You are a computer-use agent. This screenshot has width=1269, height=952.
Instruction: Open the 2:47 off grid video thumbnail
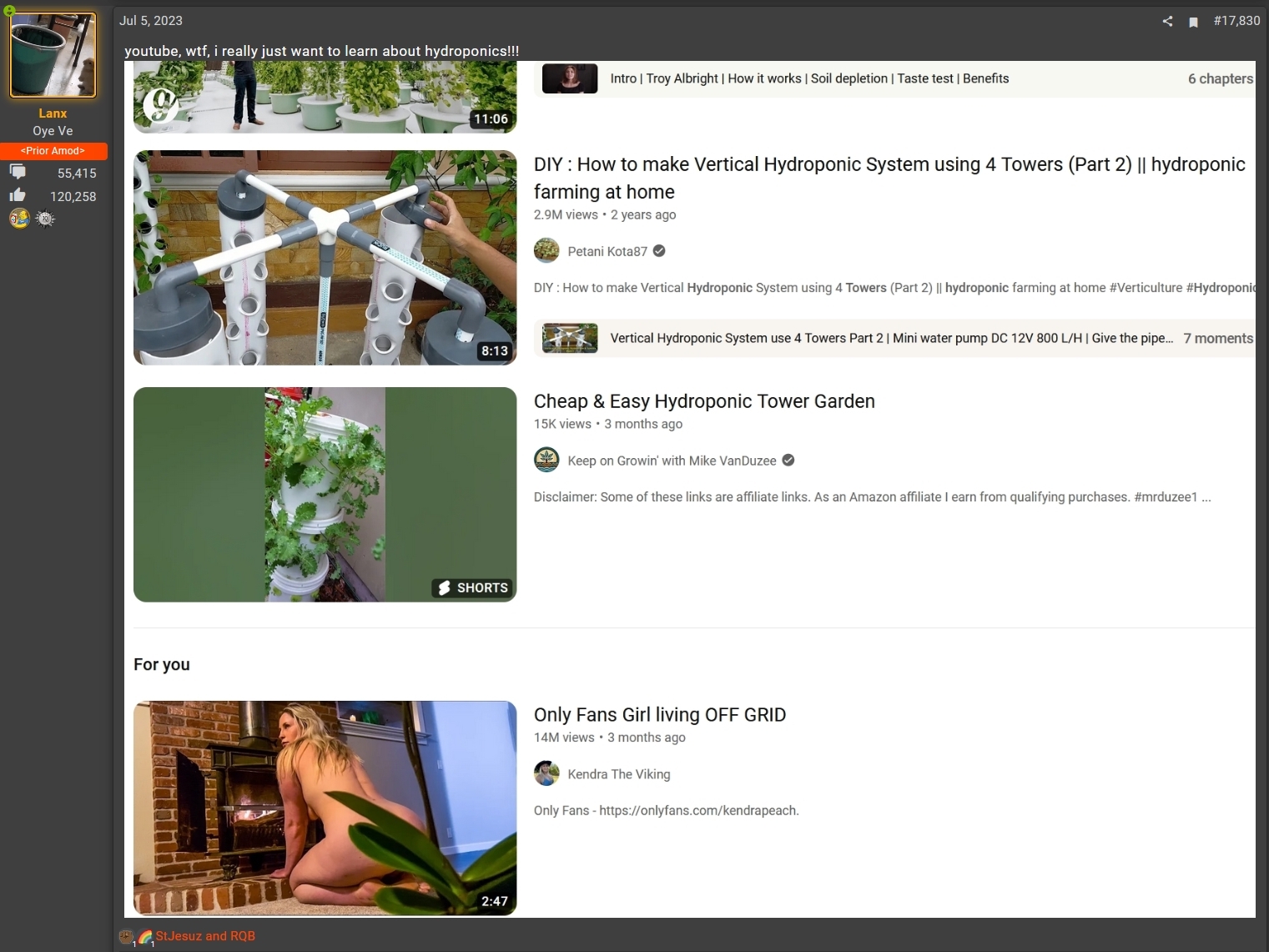coord(325,808)
